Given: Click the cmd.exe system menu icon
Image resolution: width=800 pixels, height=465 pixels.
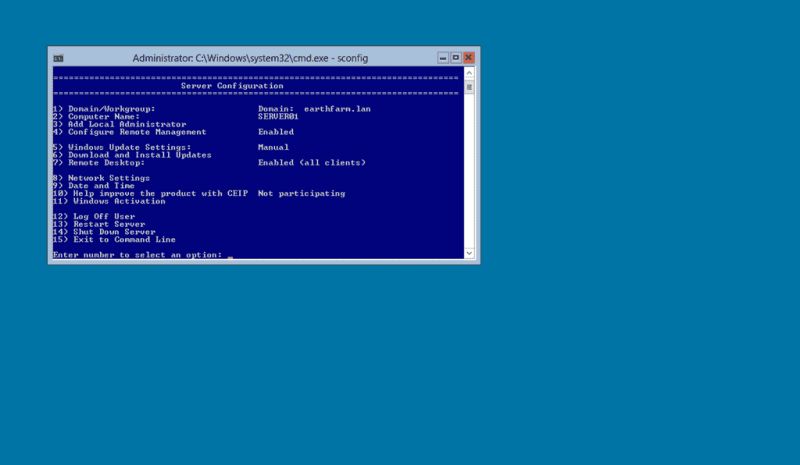Looking at the screenshot, I should click(59, 58).
